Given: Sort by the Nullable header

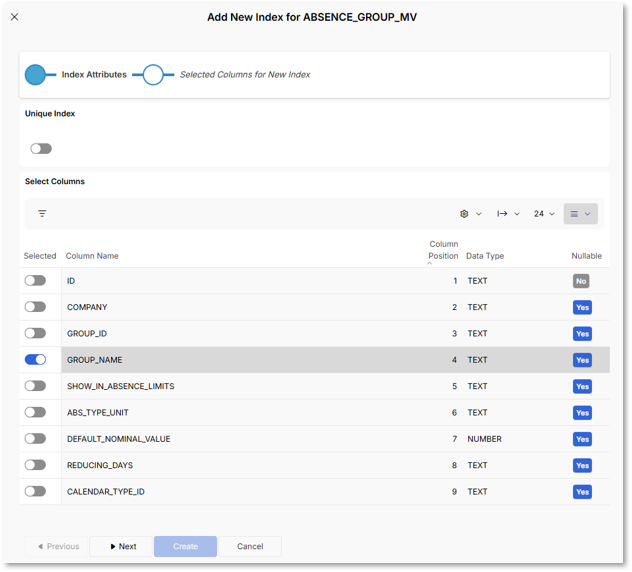Looking at the screenshot, I should (586, 256).
